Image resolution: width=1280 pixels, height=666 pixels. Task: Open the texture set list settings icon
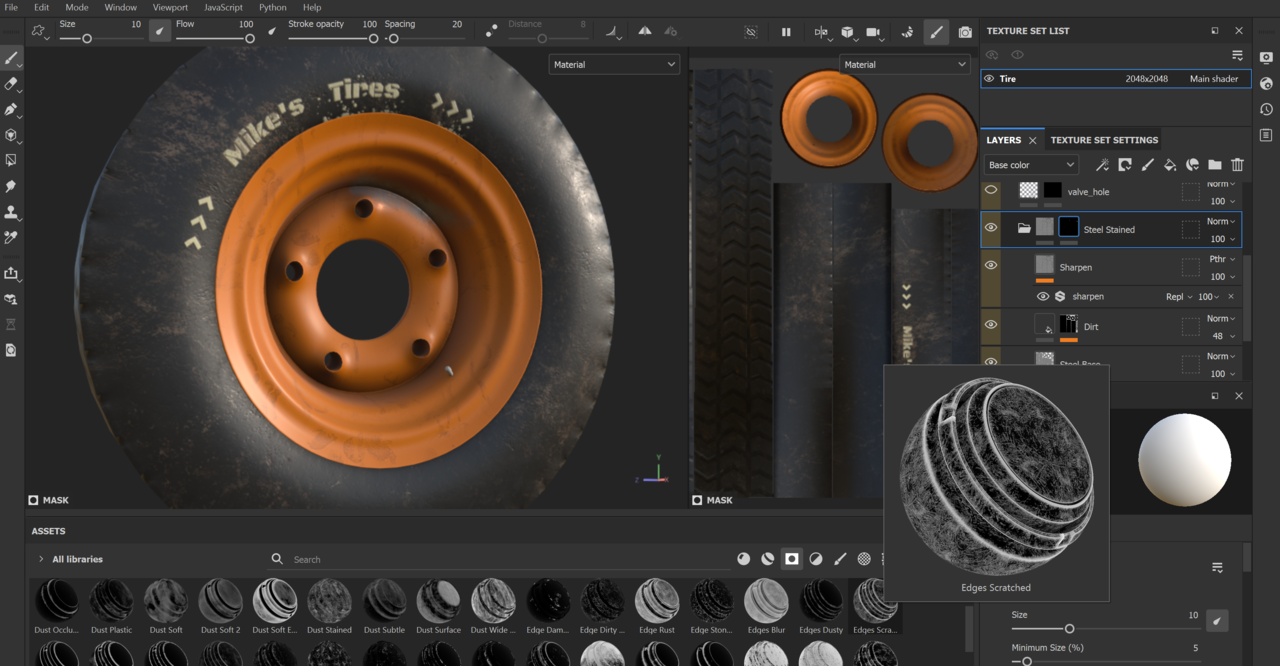coord(1237,55)
